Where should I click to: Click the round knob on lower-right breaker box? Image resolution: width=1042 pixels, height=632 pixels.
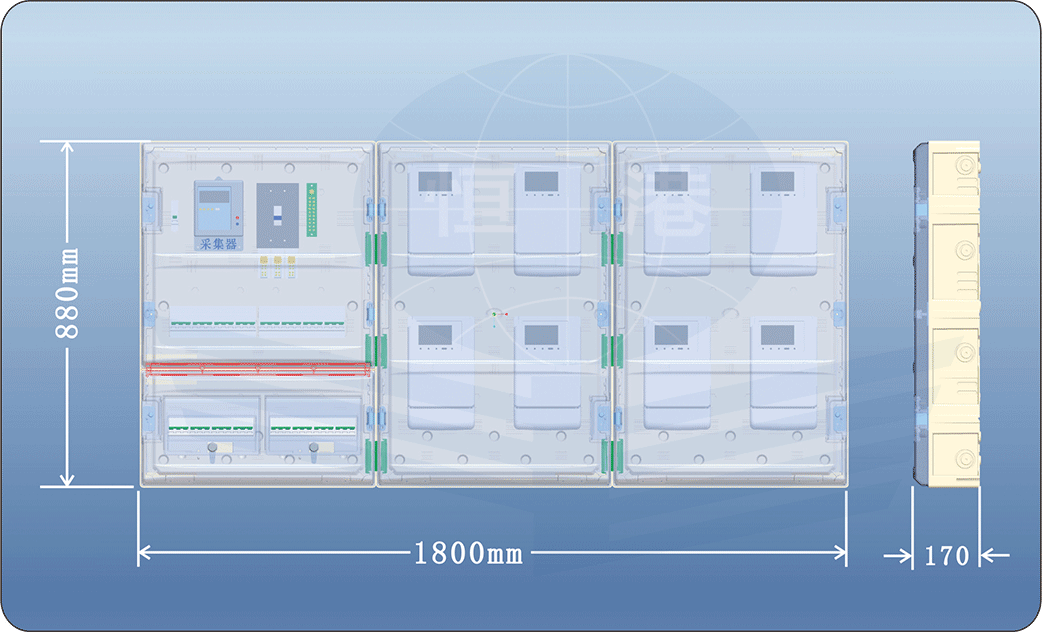point(316,448)
